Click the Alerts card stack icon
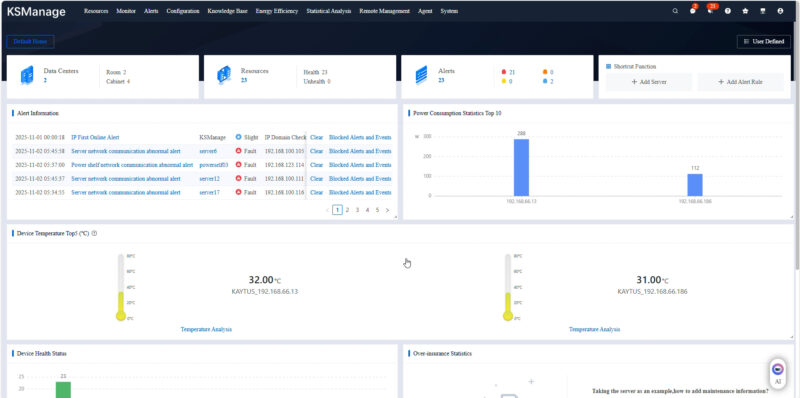The width and height of the screenshot is (800, 398). tap(421, 76)
